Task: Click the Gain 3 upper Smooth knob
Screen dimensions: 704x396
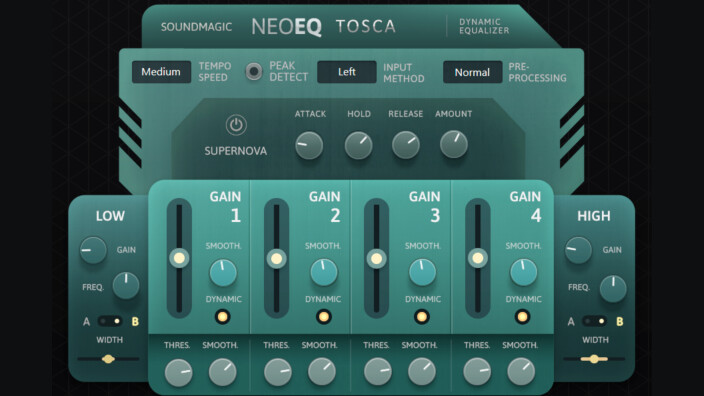Action: (x=422, y=273)
